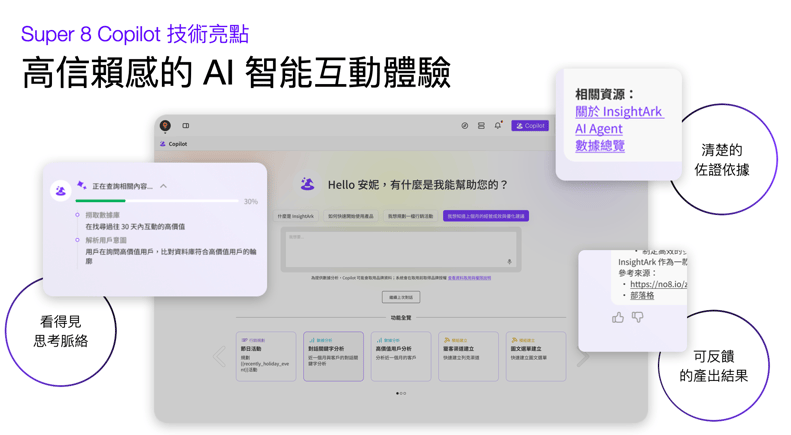The image size is (791, 435).
Task: Click the icon on the 節日活動 card
Action: (x=244, y=340)
